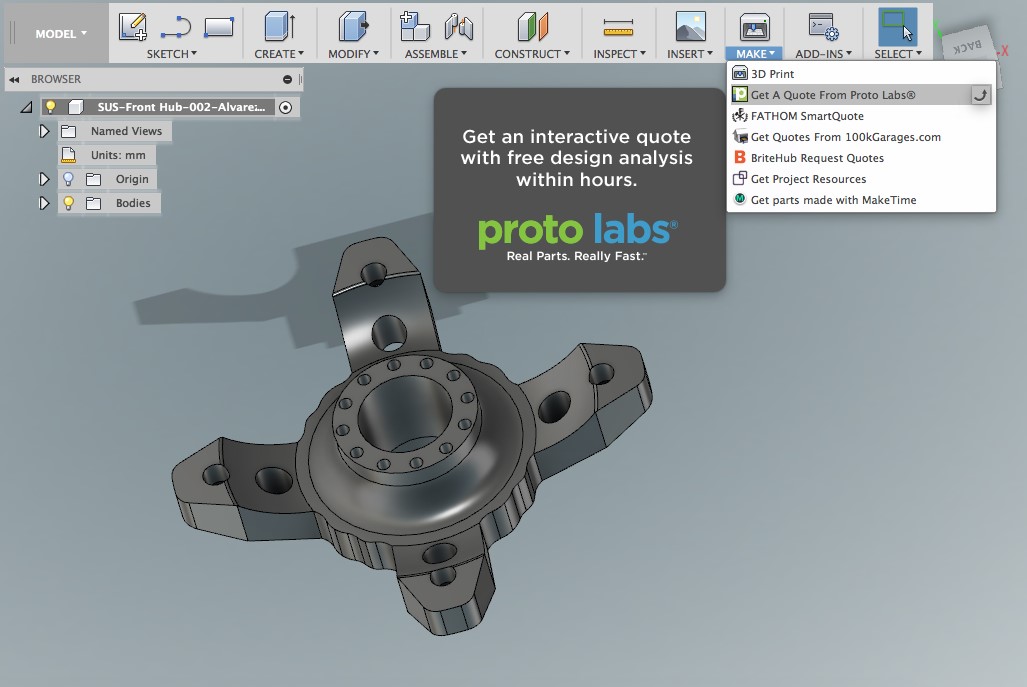Viewport: 1027px width, 687px height.
Task: Collapse the Browser panel
Action: click(12, 79)
